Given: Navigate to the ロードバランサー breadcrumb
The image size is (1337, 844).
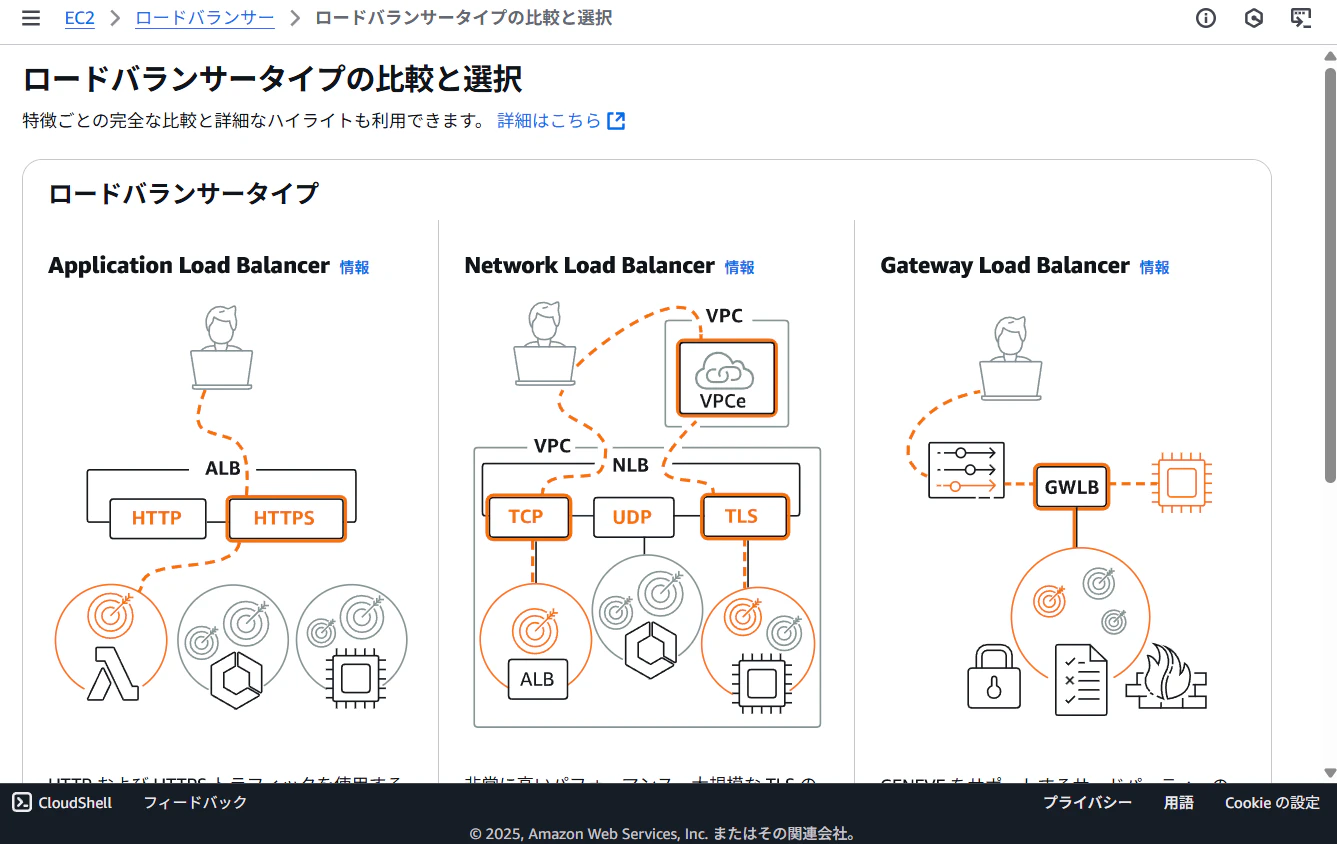Looking at the screenshot, I should (205, 18).
